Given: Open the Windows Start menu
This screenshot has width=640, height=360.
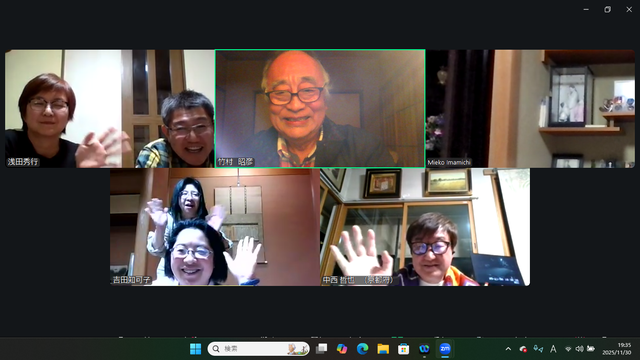Looking at the screenshot, I should 196,349.
